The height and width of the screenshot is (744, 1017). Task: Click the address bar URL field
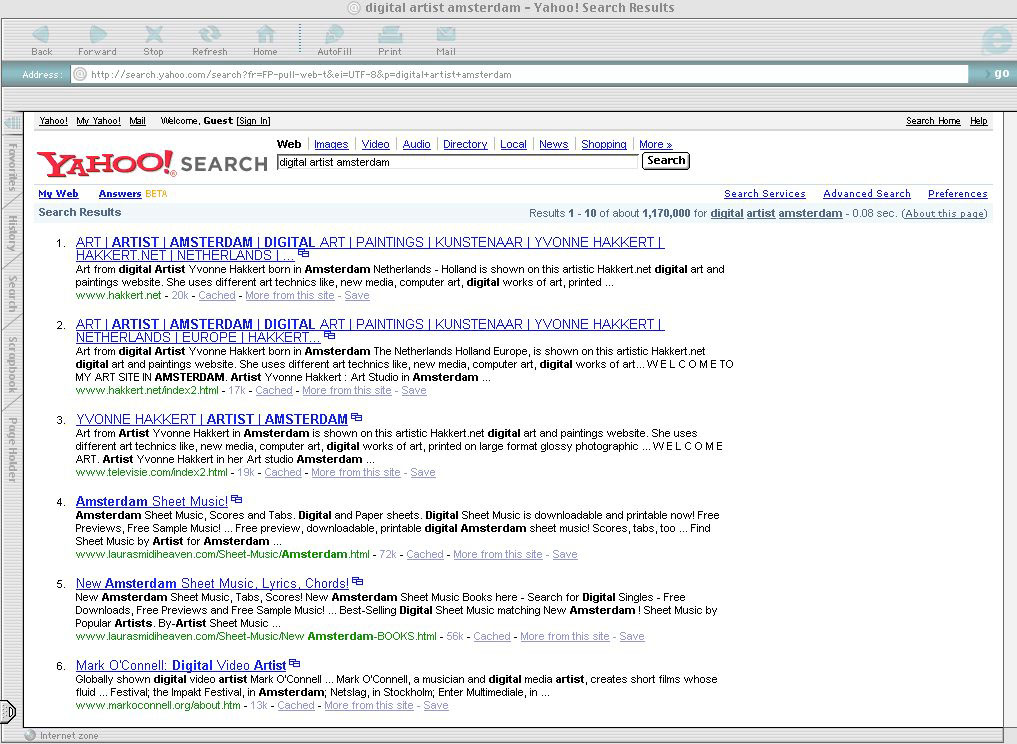click(519, 75)
